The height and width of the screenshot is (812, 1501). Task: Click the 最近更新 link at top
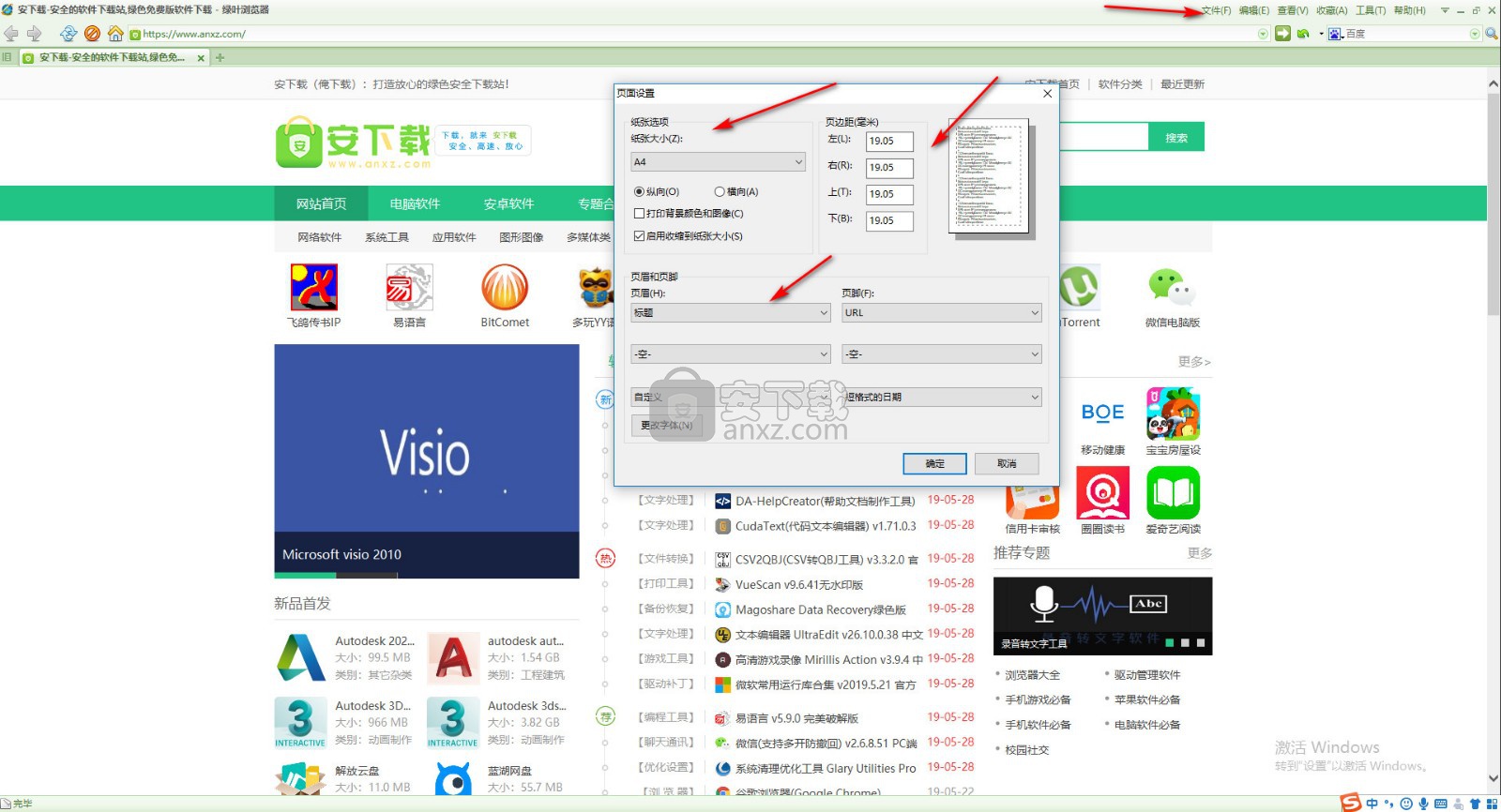click(x=1182, y=83)
